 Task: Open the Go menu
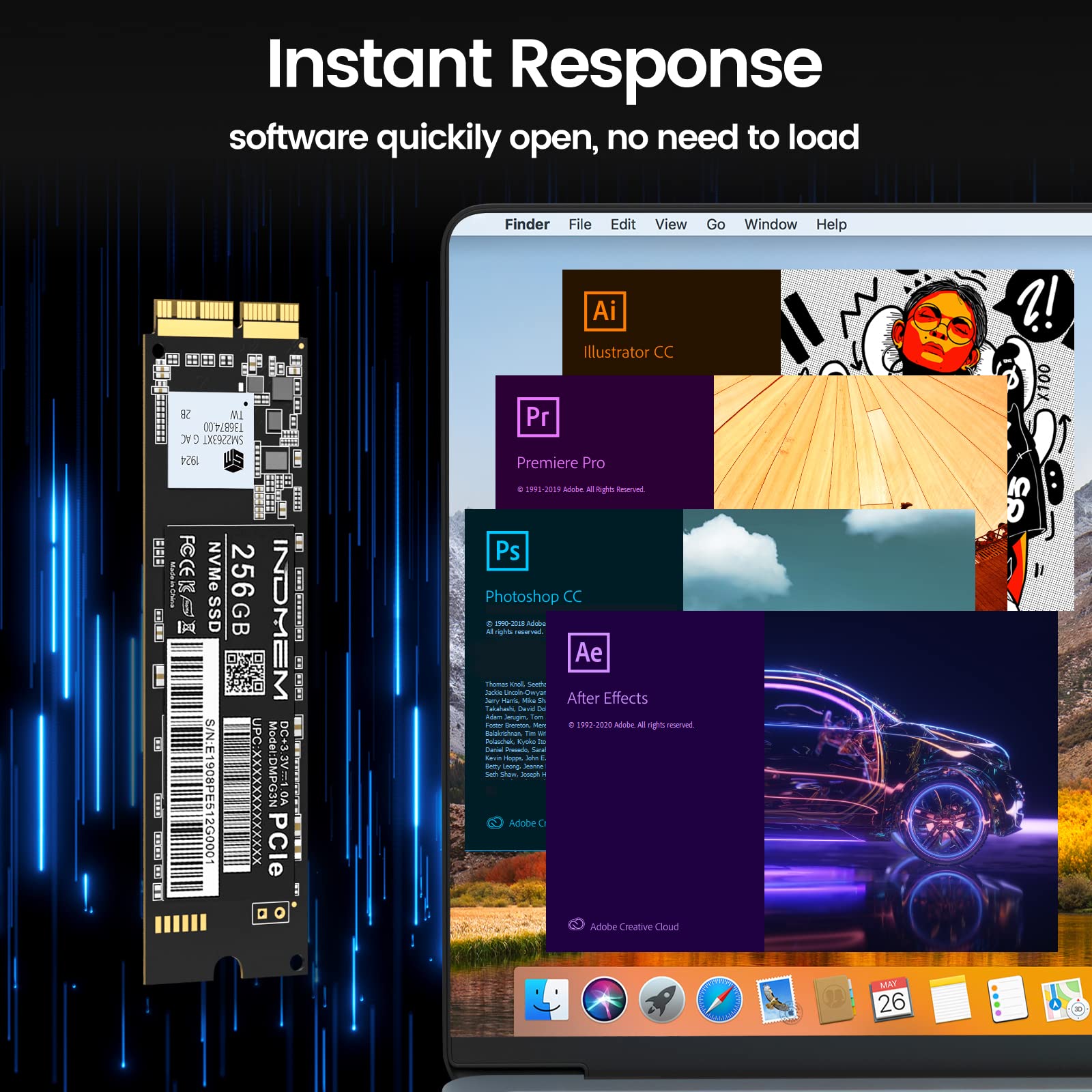point(716,225)
